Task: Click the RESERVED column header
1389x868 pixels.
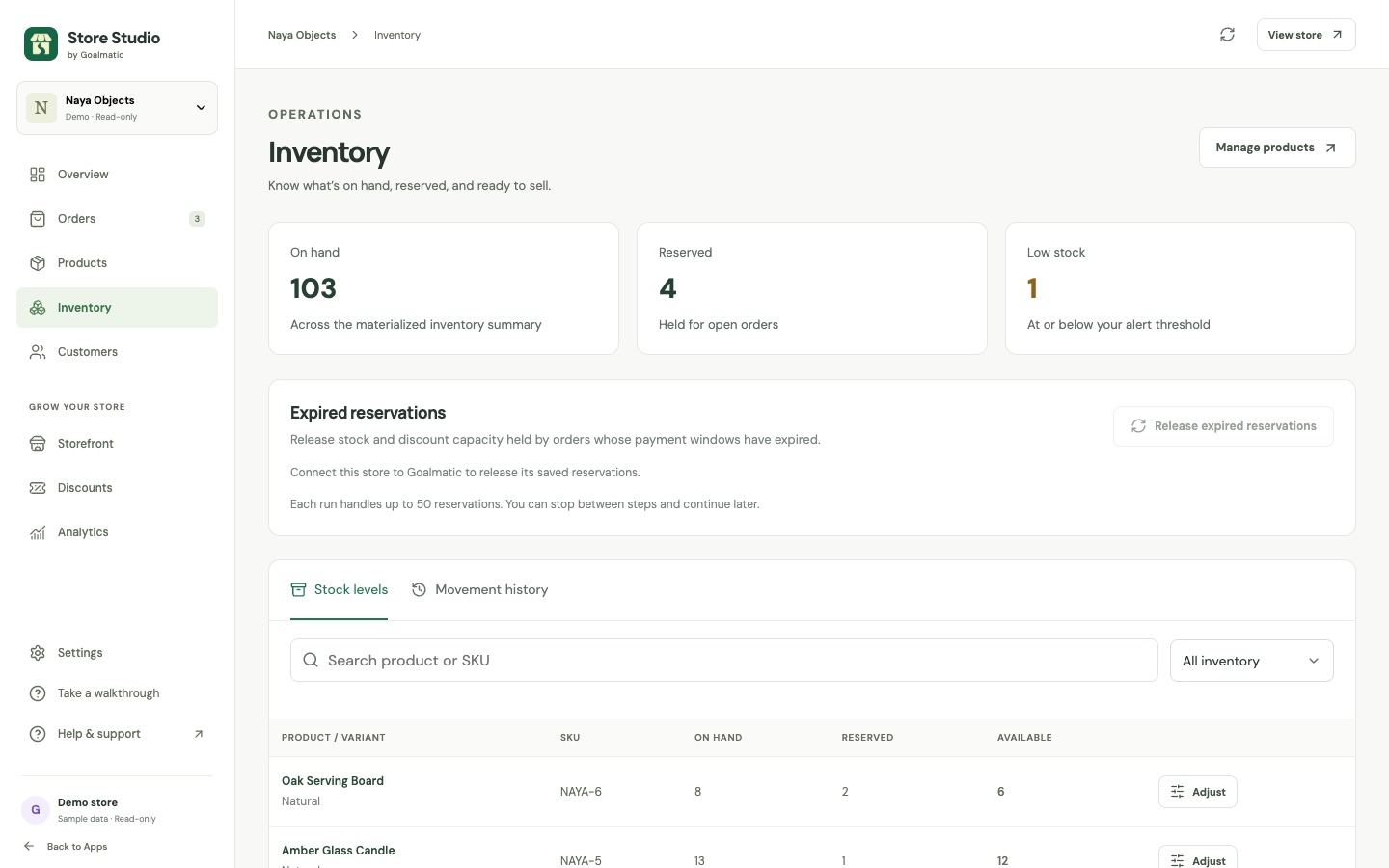Action: click(x=867, y=738)
